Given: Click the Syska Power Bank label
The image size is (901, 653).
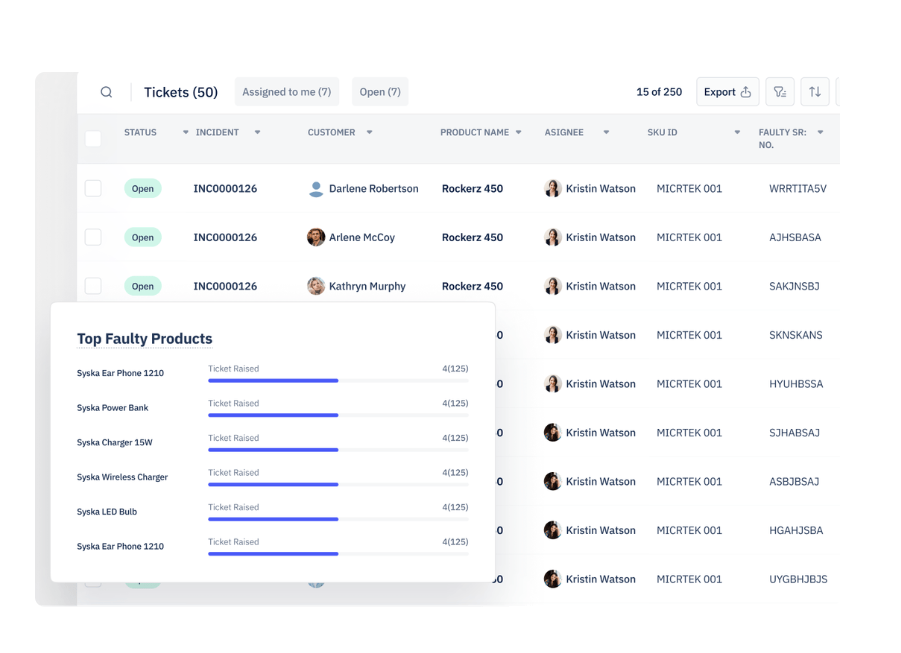Looking at the screenshot, I should pos(113,408).
